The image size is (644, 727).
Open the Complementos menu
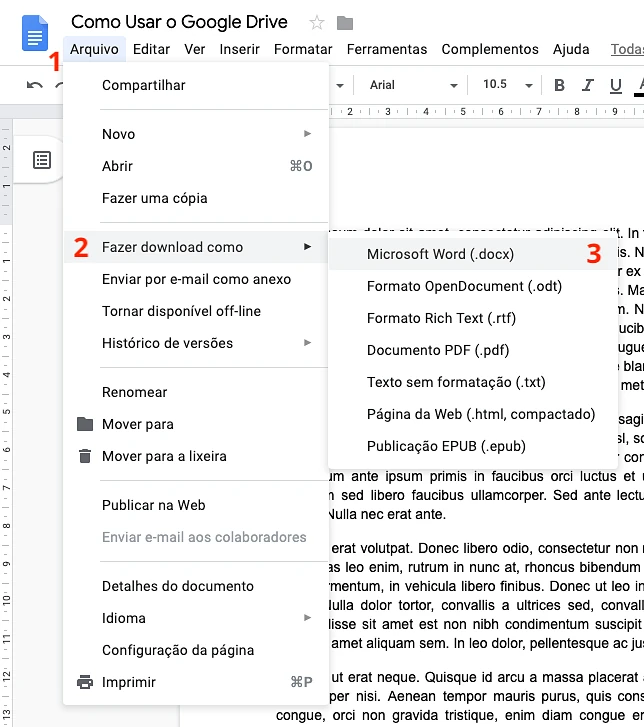(x=490, y=49)
